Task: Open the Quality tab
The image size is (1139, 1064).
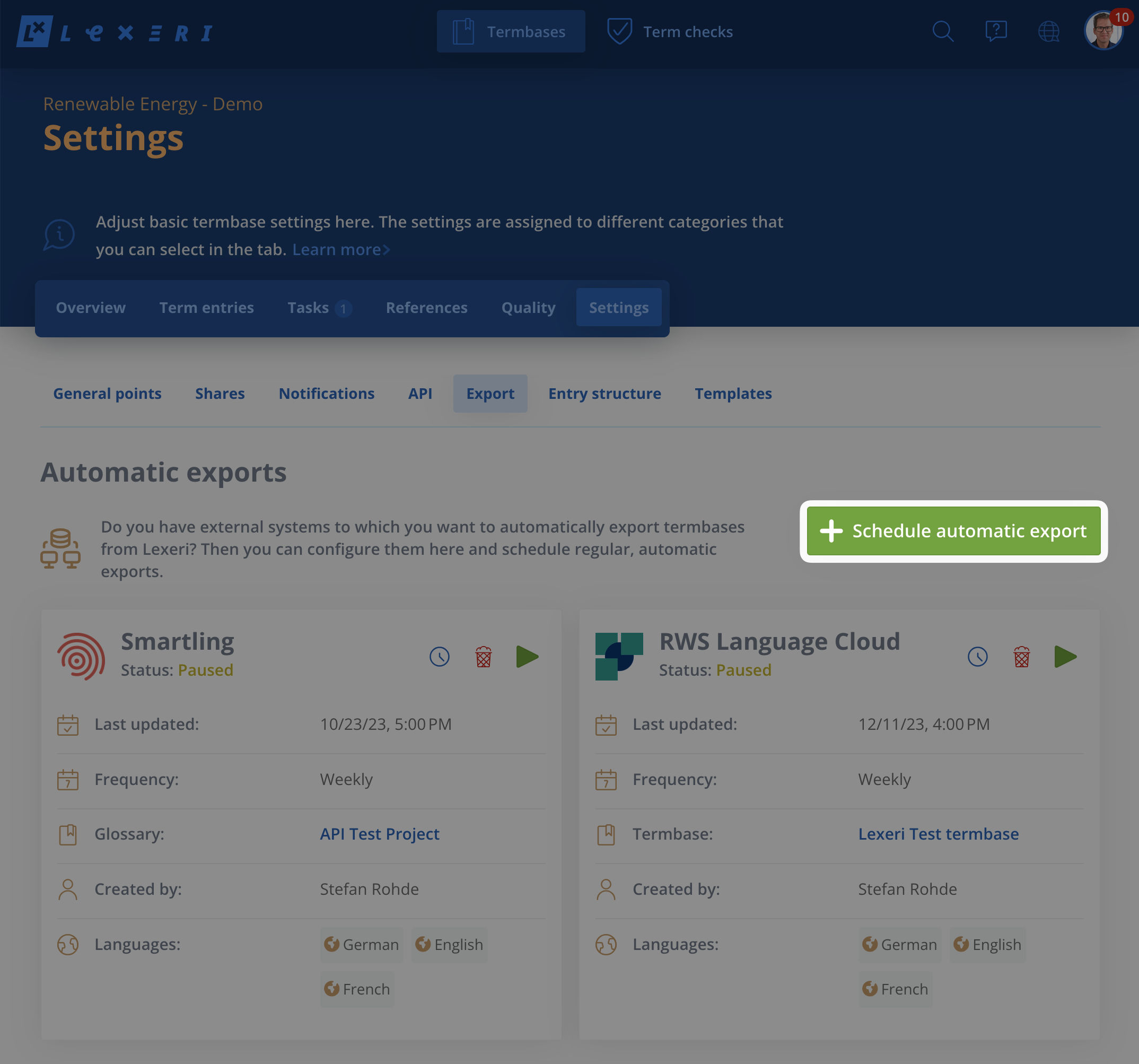Action: 528,308
